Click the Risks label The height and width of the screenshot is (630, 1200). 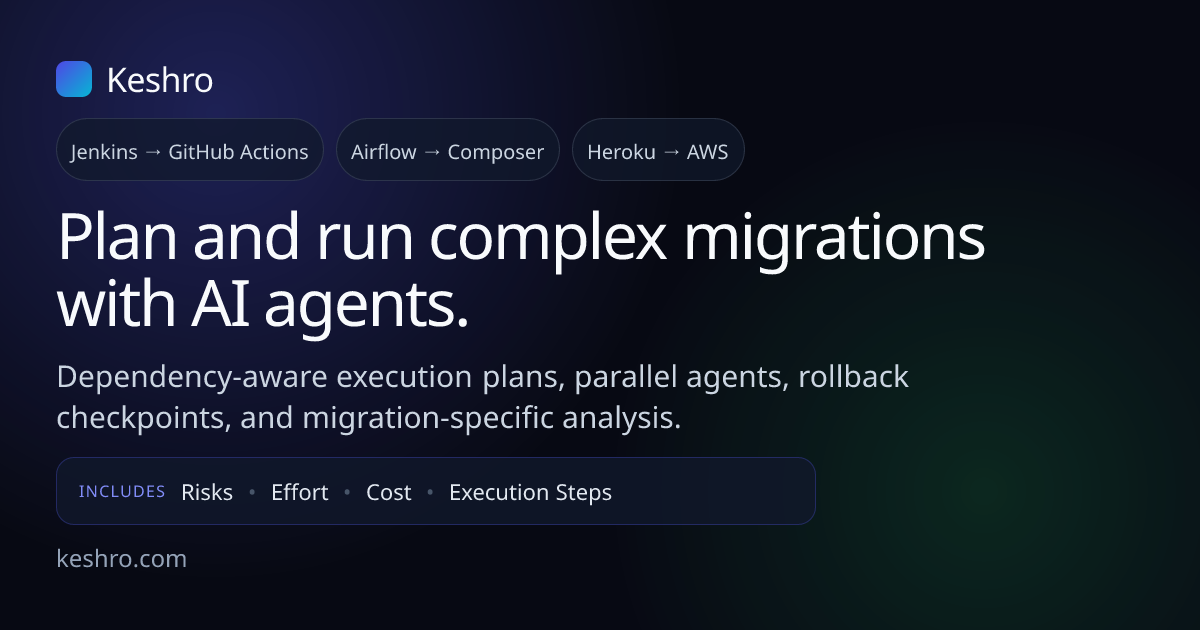click(206, 492)
